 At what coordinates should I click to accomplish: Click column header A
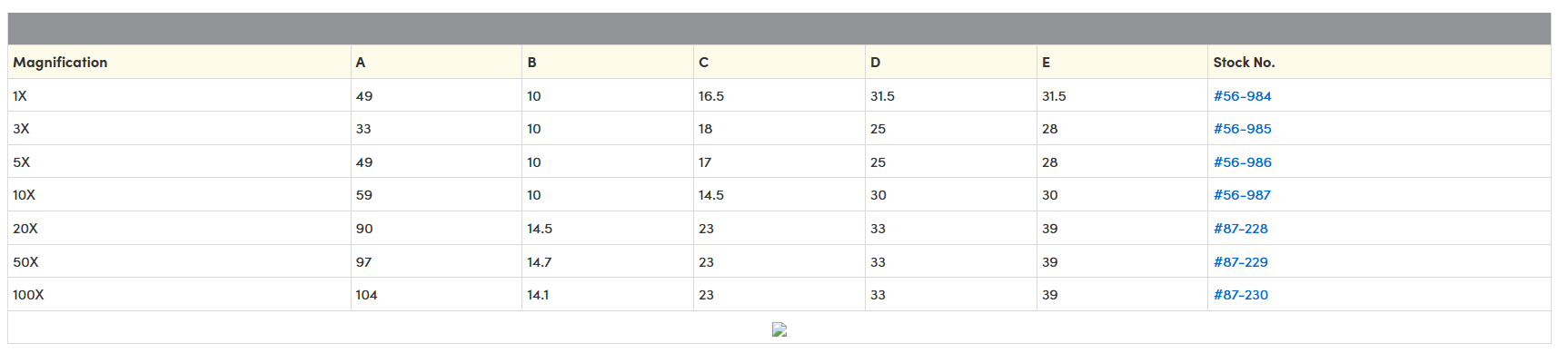(x=361, y=63)
